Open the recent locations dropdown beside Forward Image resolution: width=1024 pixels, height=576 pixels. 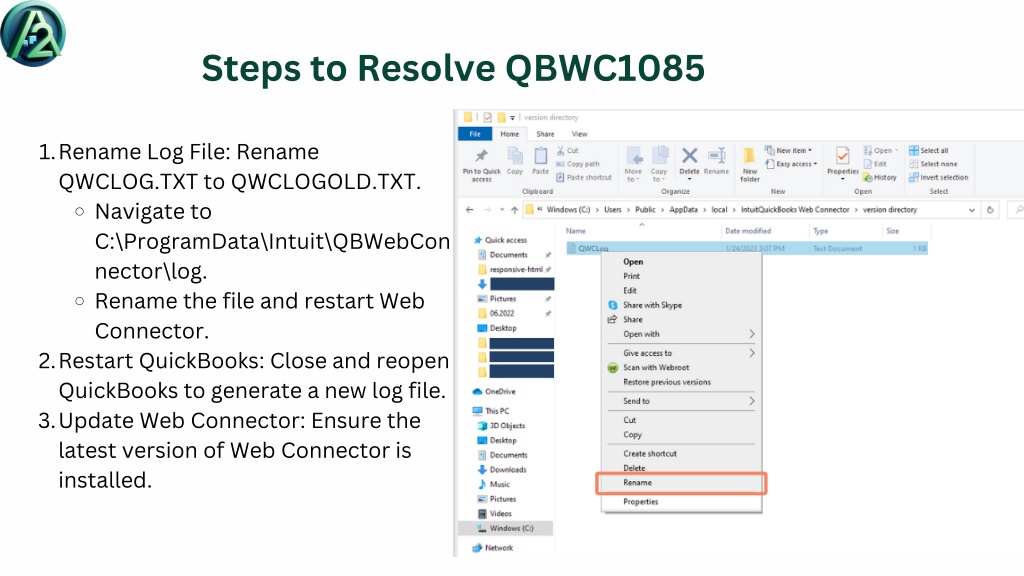point(502,210)
